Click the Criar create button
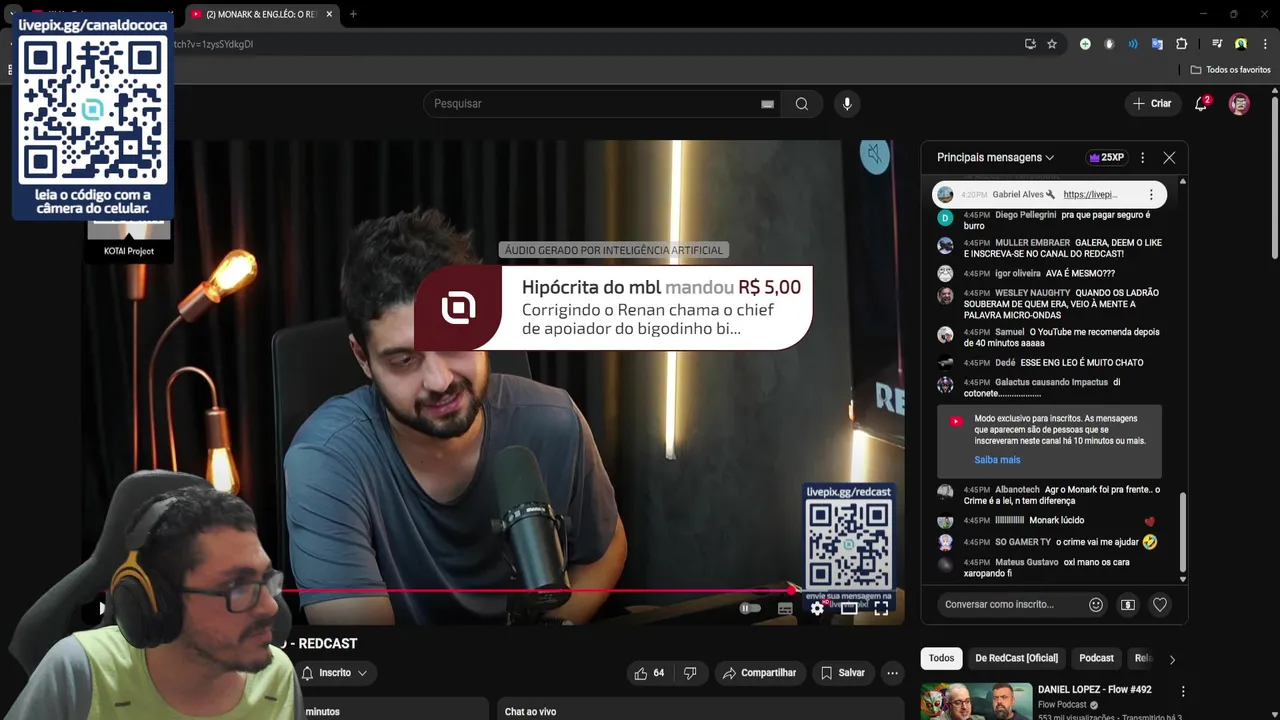 tap(1151, 104)
